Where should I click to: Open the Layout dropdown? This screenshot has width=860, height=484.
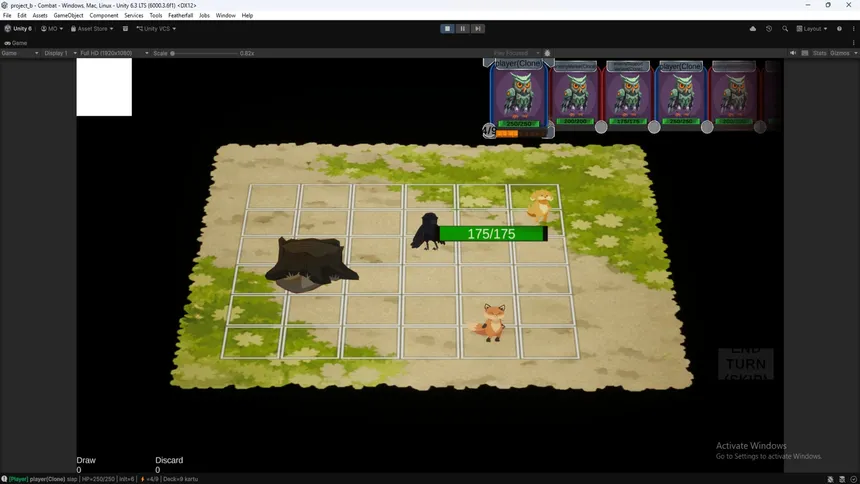click(812, 29)
